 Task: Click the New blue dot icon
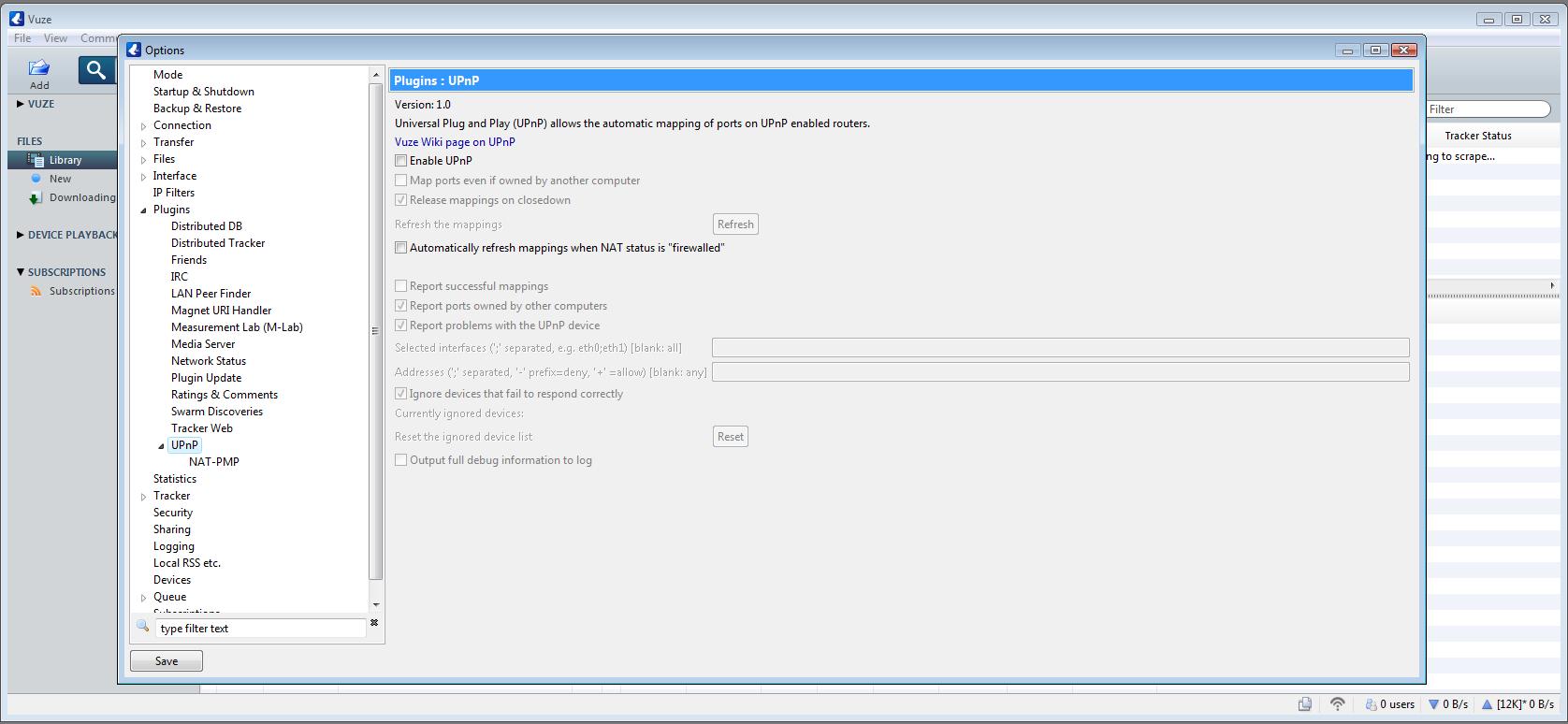click(x=36, y=178)
